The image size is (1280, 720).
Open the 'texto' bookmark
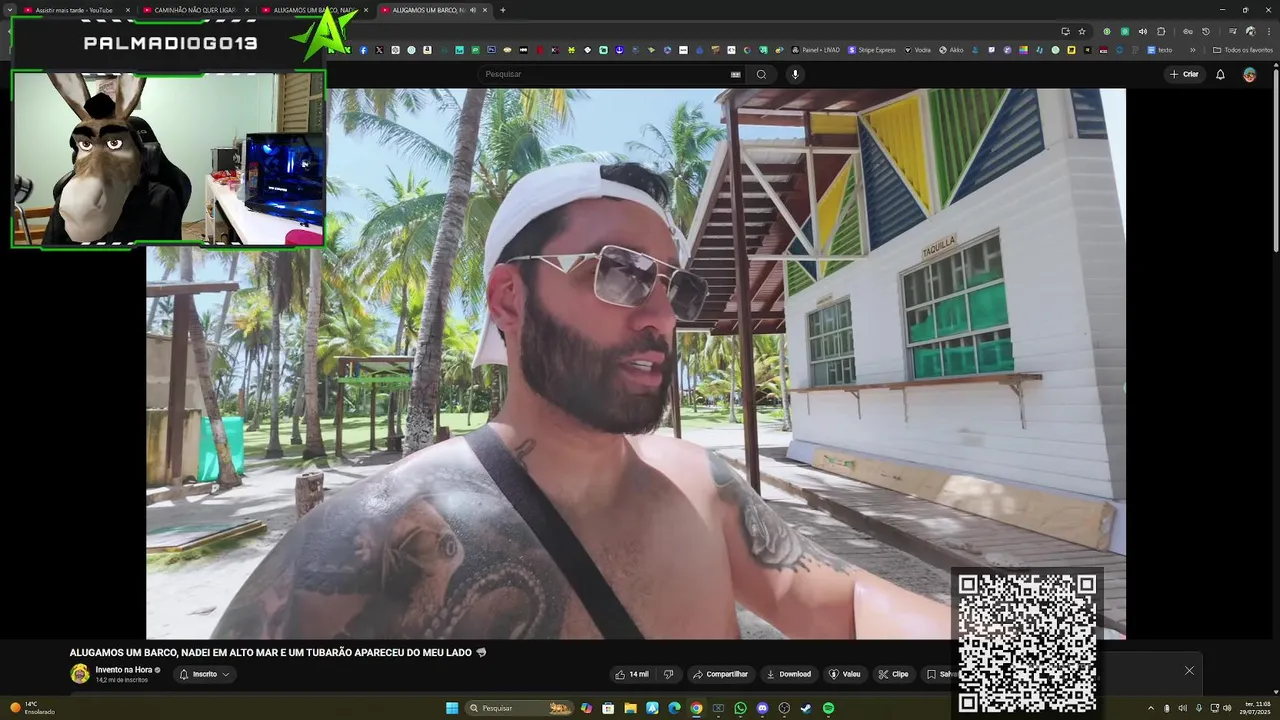coord(1160,50)
